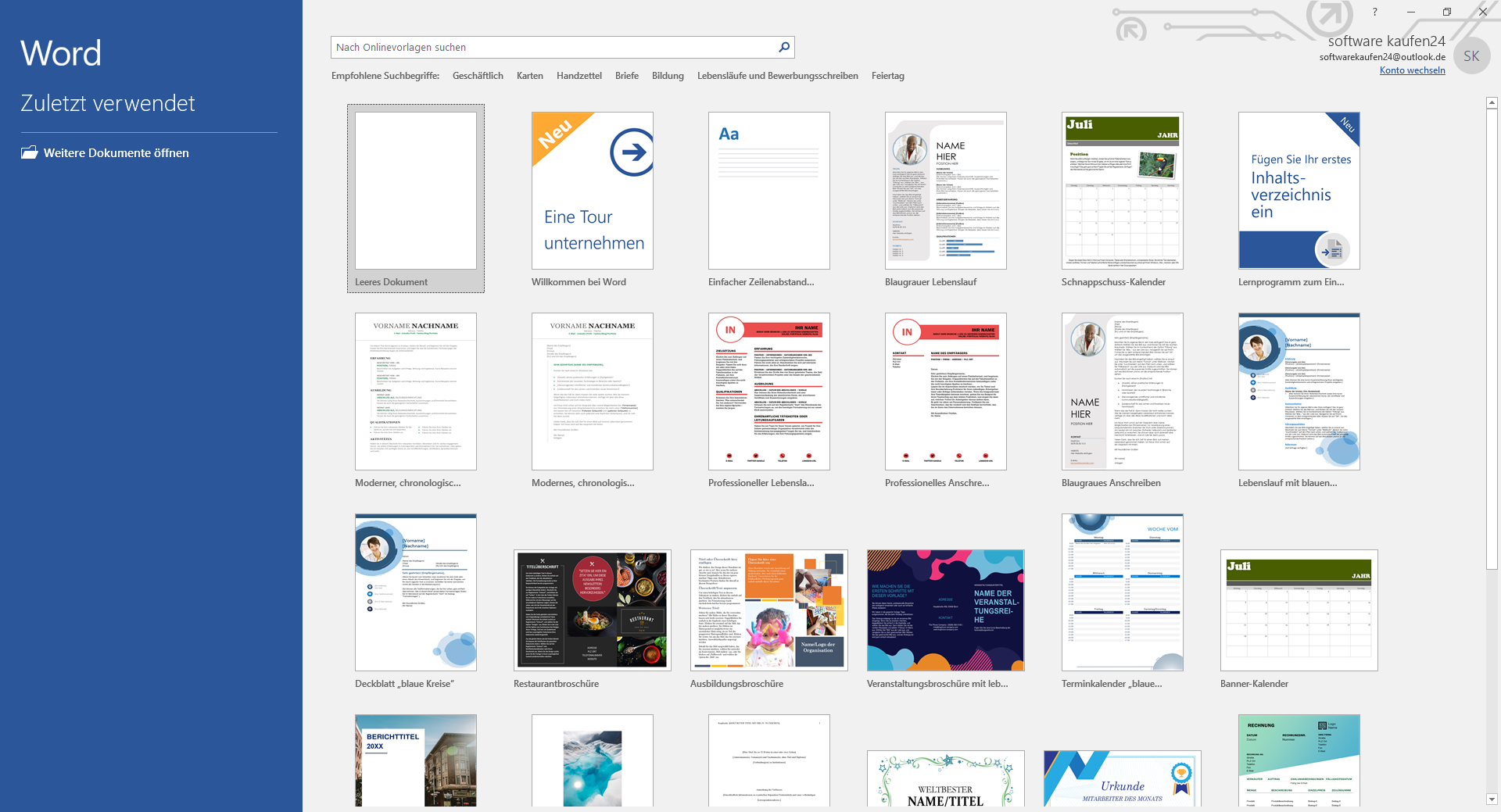Image resolution: width=1501 pixels, height=812 pixels.
Task: Click the search magnifier icon
Action: (784, 47)
